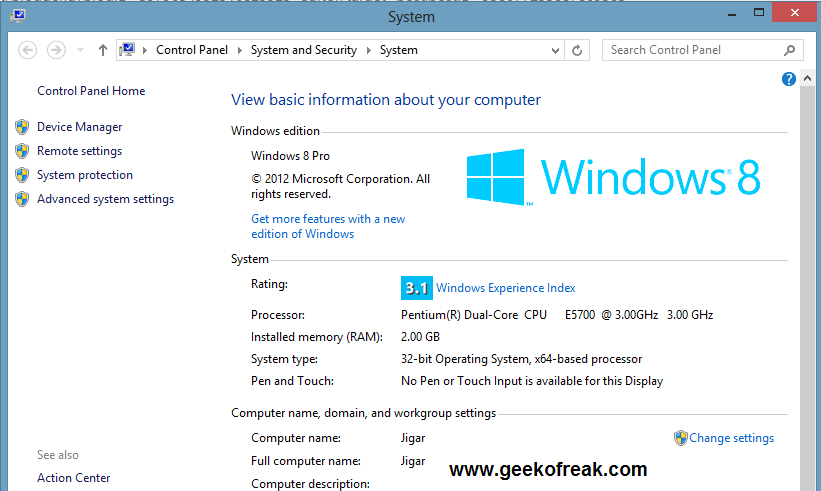Open Remote settings link
The width and height of the screenshot is (821, 491).
click(x=80, y=151)
